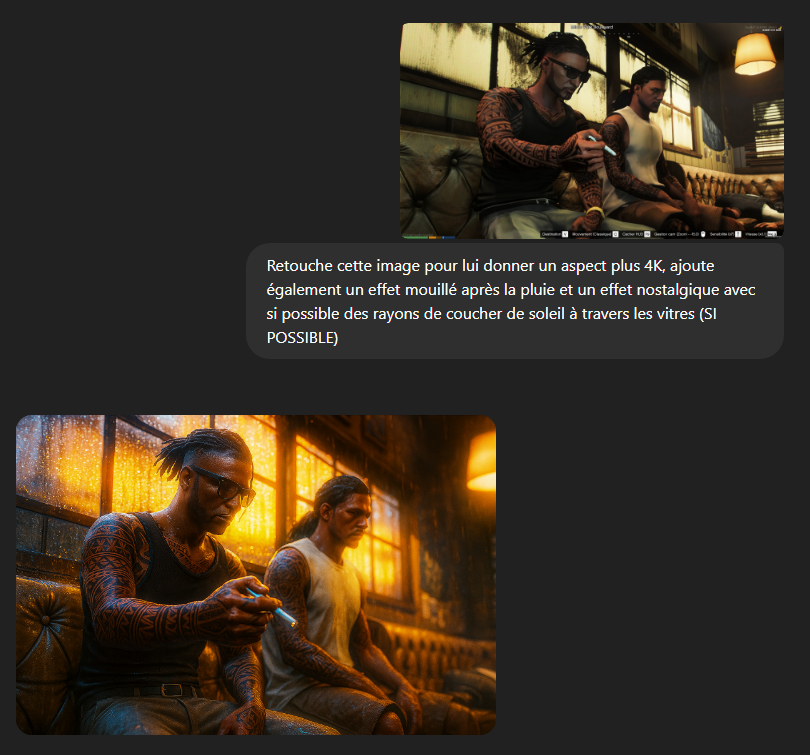810x755 pixels.
Task: Open the uploaded game screenshot thumbnail
Action: 593,131
